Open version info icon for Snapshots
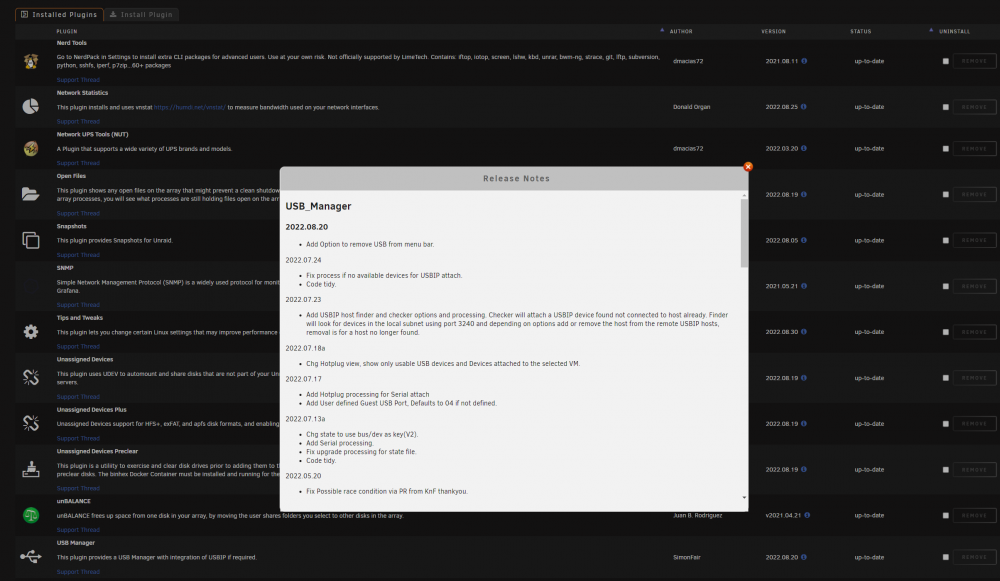This screenshot has height=581, width=1000. coord(804,240)
